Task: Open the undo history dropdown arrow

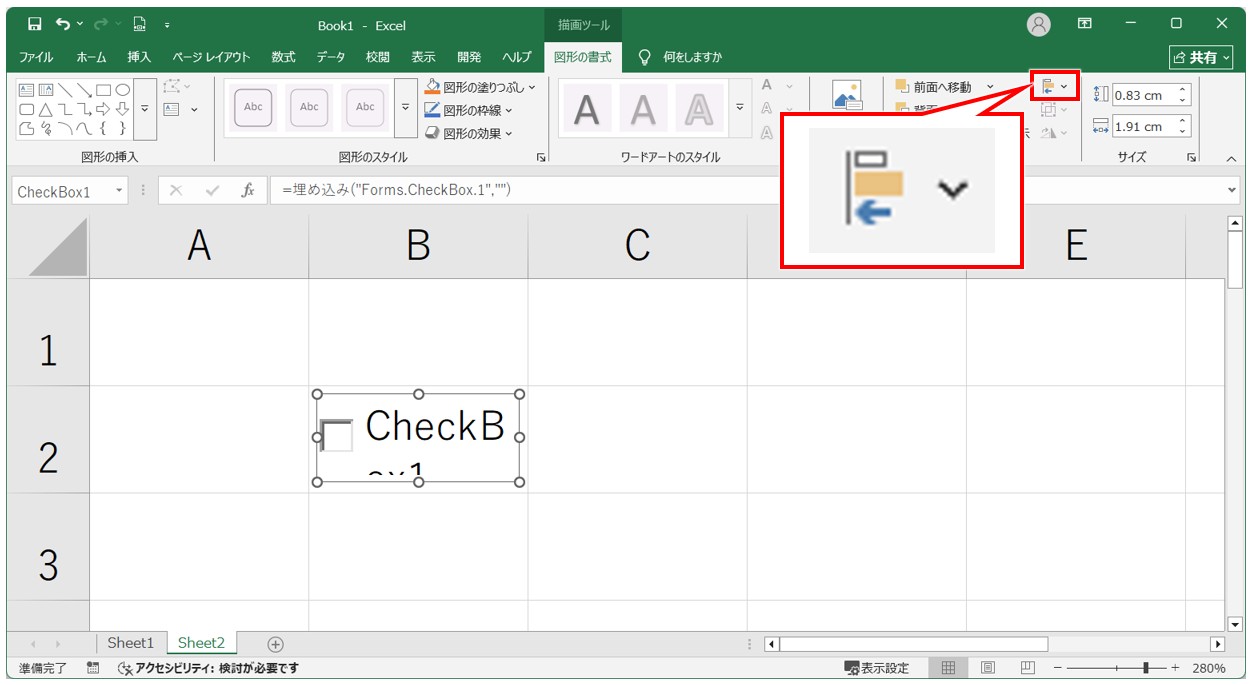Action: (x=79, y=24)
